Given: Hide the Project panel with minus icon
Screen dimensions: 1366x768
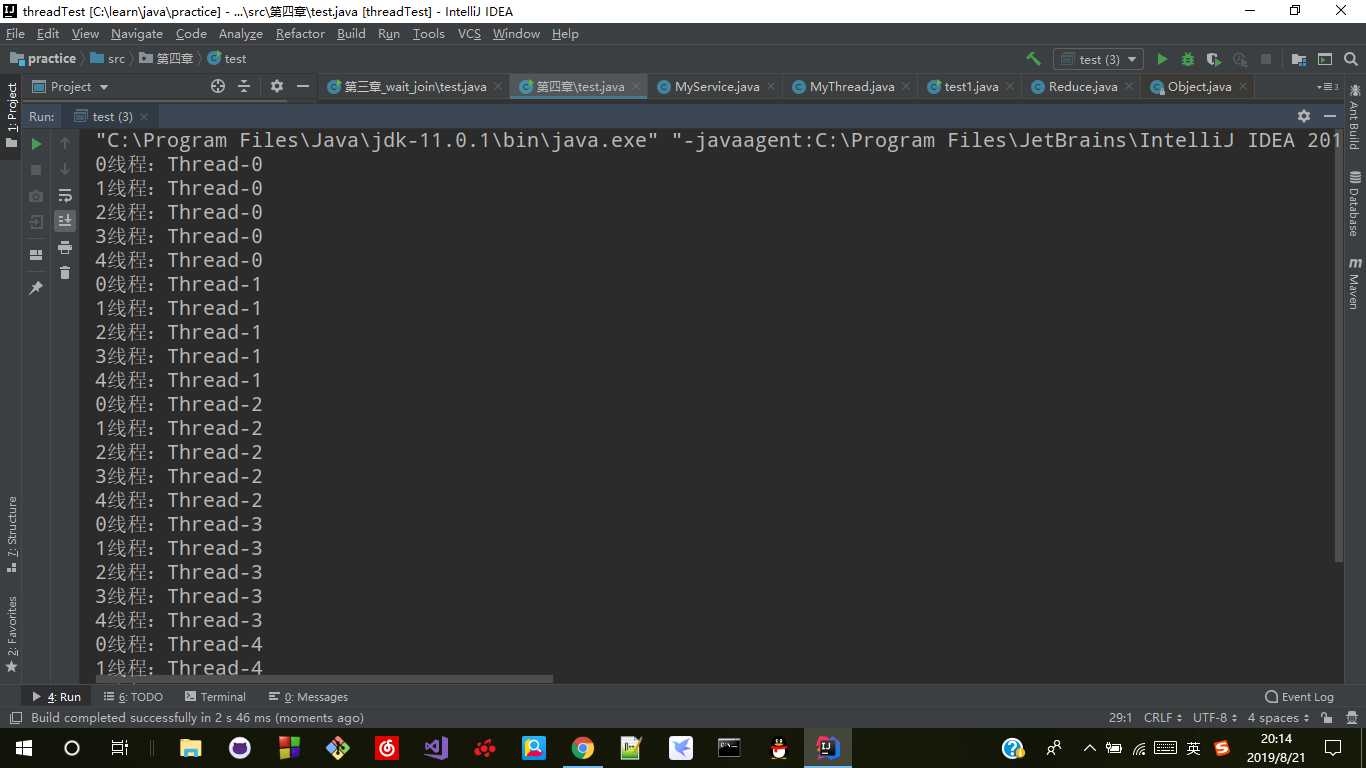Looking at the screenshot, I should pyautogui.click(x=303, y=87).
